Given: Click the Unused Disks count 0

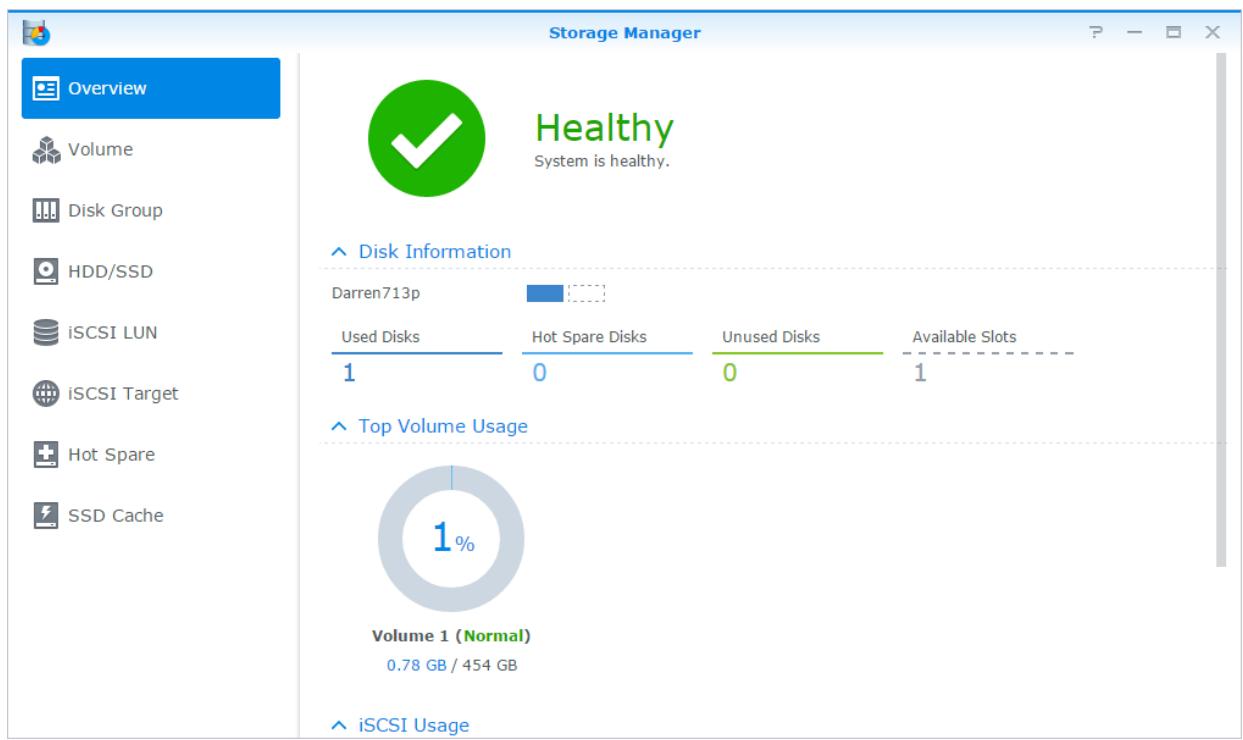Looking at the screenshot, I should coord(729,374).
